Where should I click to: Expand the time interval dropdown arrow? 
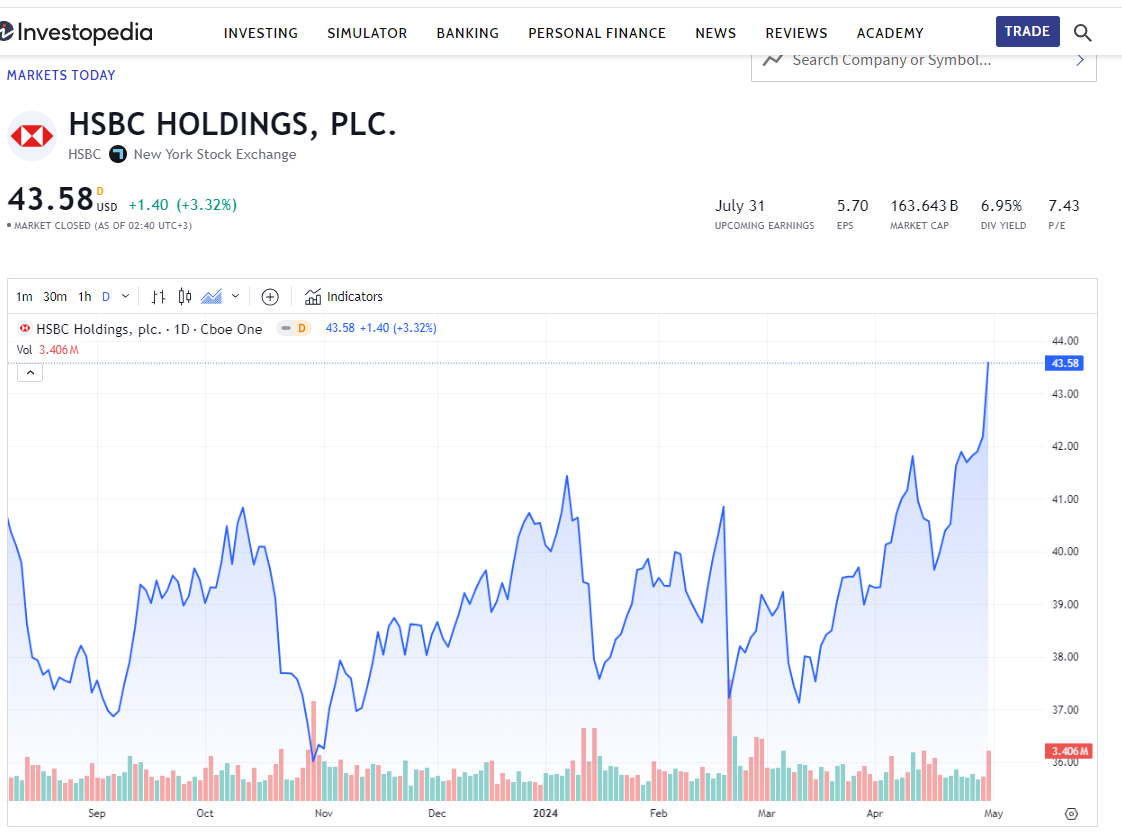coord(125,296)
